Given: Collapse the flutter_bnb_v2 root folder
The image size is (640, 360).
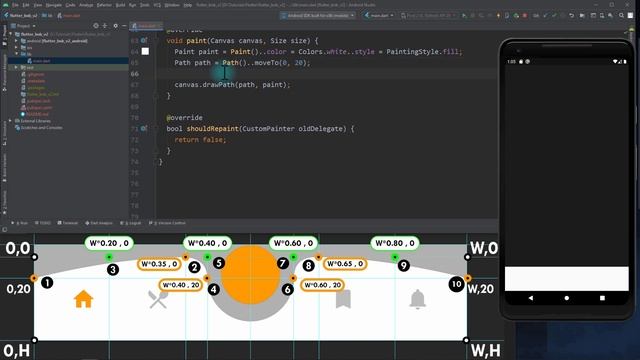Looking at the screenshot, I should click(x=11, y=34).
